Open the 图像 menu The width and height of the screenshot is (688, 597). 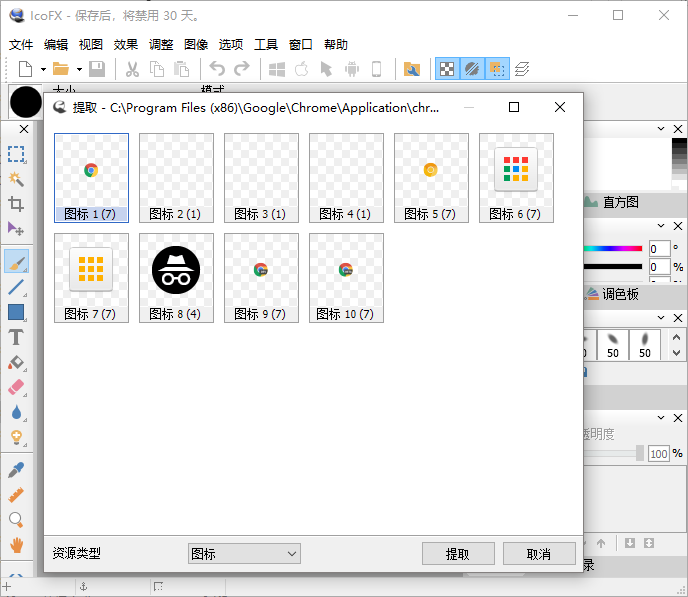point(196,44)
